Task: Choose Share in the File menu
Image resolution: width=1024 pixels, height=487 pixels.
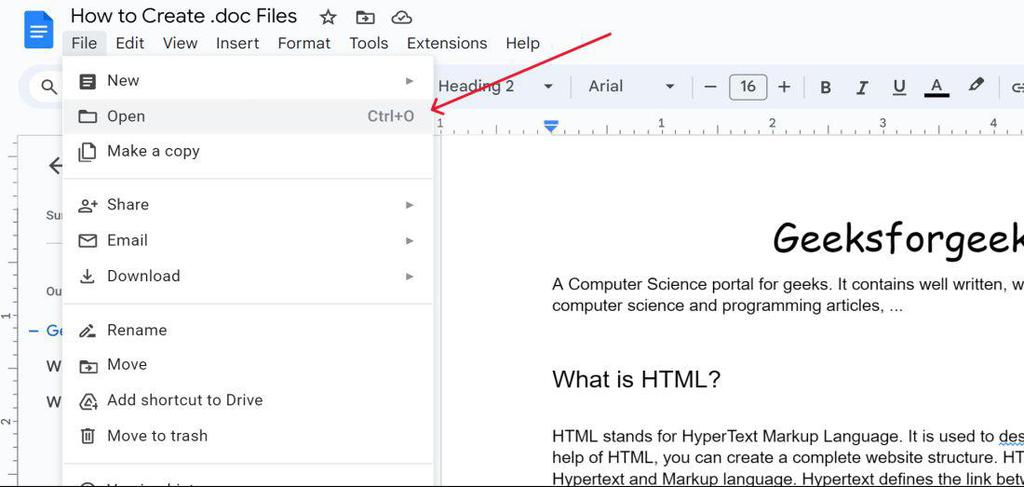Action: point(248,205)
